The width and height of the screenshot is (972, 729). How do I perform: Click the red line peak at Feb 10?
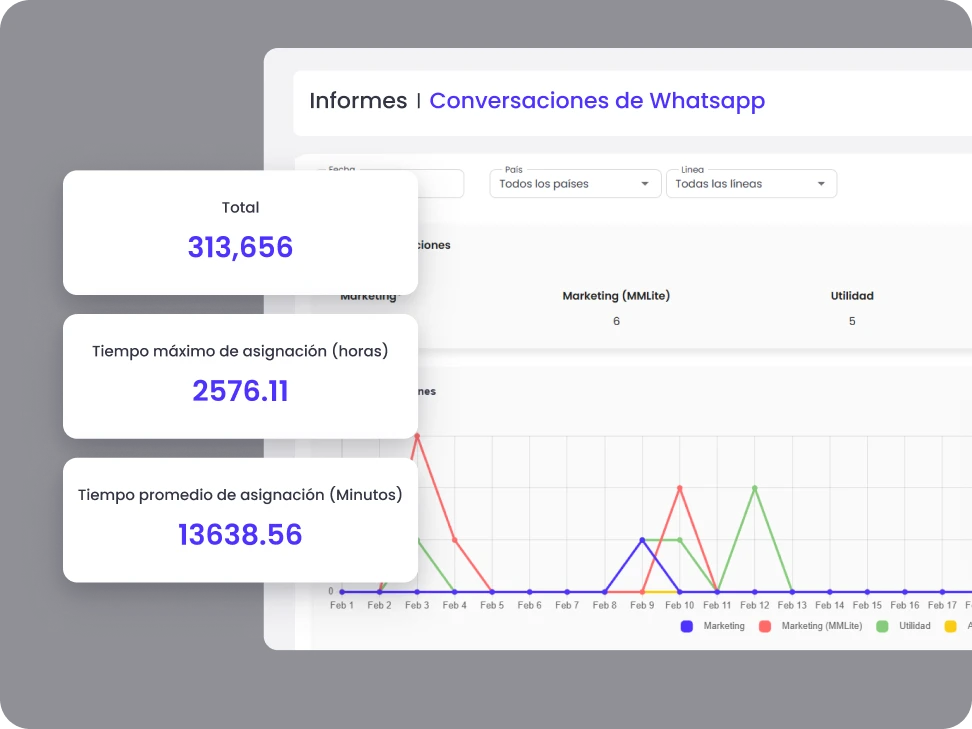point(680,488)
